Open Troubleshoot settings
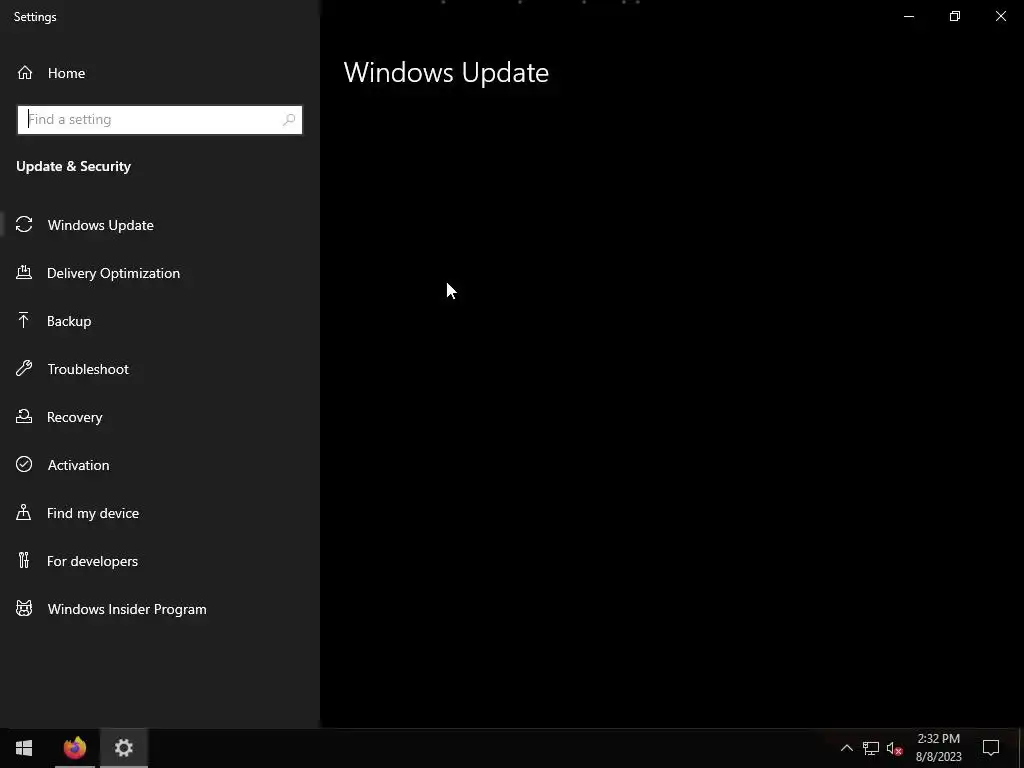 (x=88, y=369)
